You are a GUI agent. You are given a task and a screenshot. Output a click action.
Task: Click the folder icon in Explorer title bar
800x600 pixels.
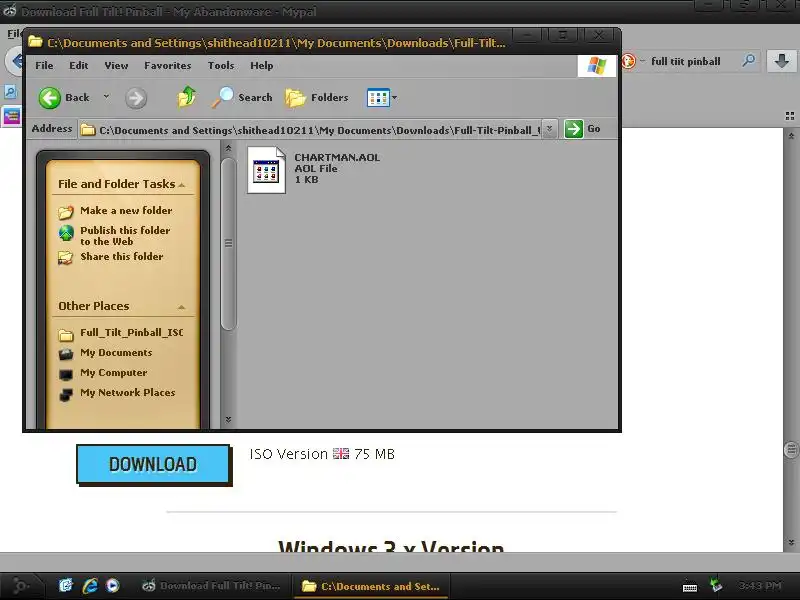pos(35,41)
